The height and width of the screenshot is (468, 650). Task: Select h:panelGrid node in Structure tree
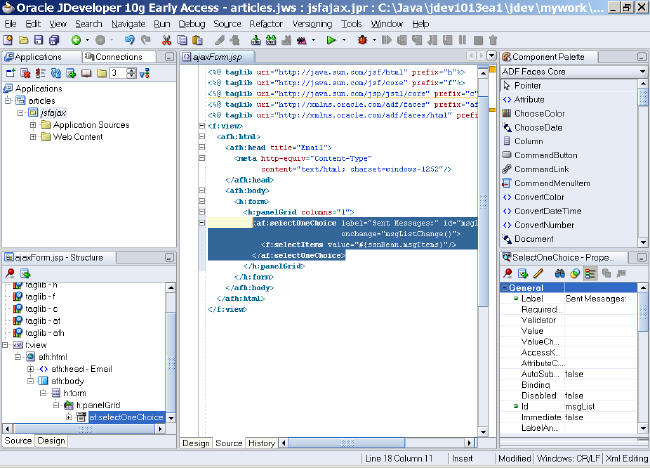pos(98,405)
